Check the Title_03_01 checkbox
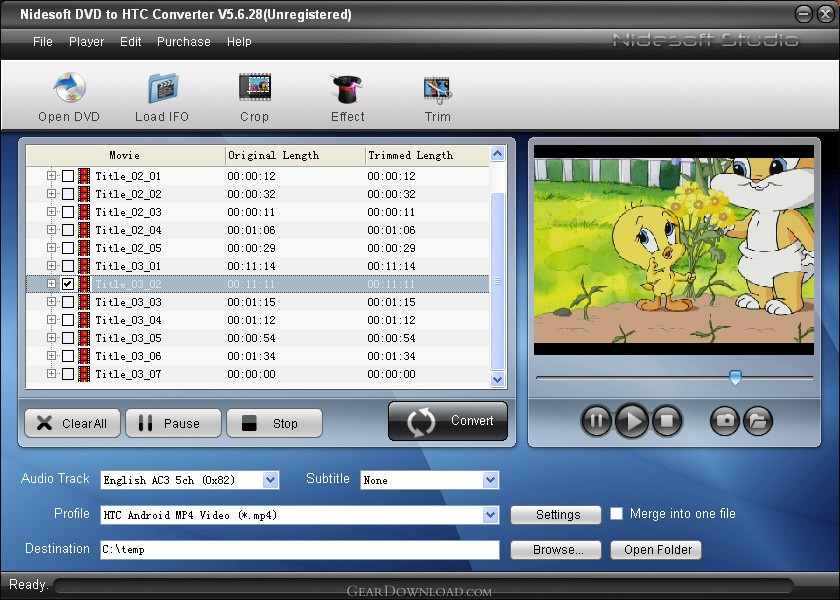840x600 pixels. pyautogui.click(x=68, y=266)
